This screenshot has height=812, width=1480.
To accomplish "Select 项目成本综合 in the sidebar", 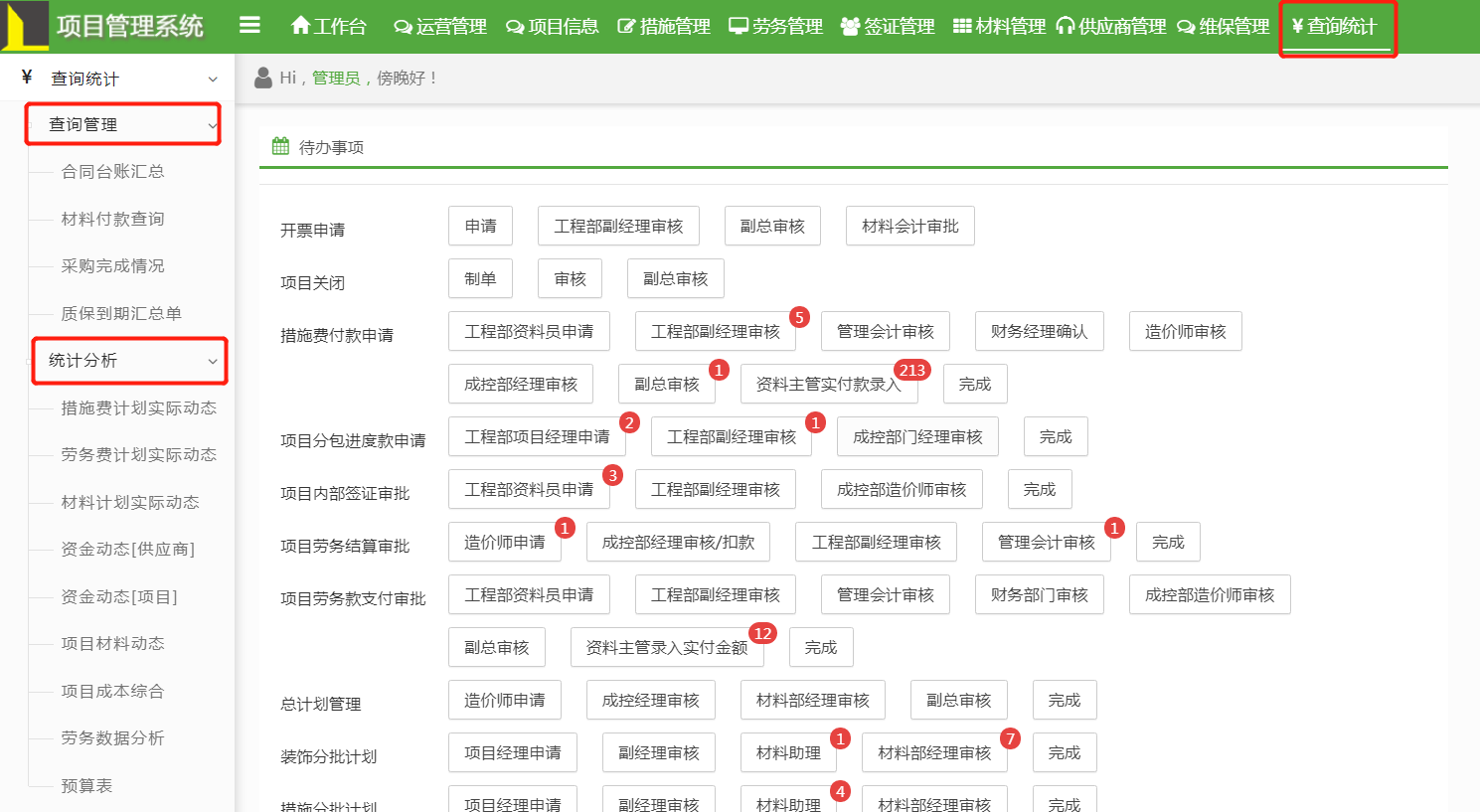I will pos(112,691).
